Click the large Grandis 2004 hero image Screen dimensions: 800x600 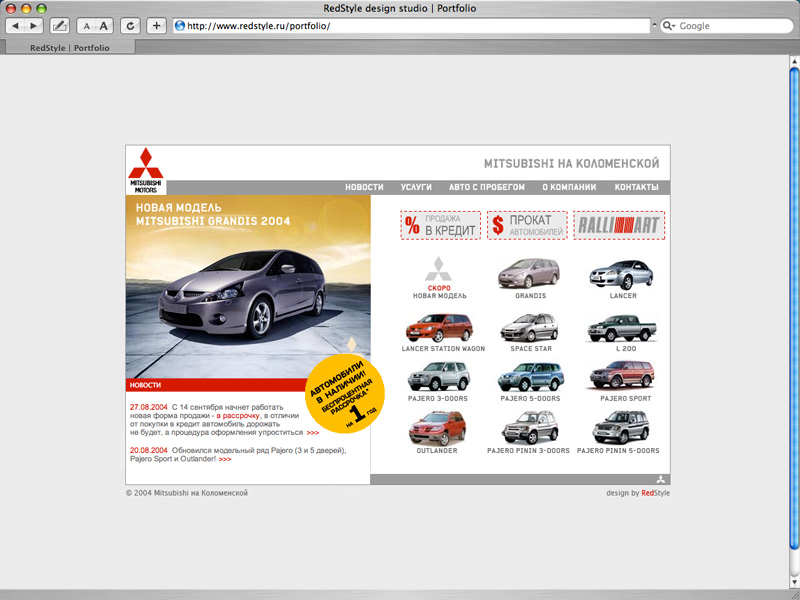(x=248, y=286)
